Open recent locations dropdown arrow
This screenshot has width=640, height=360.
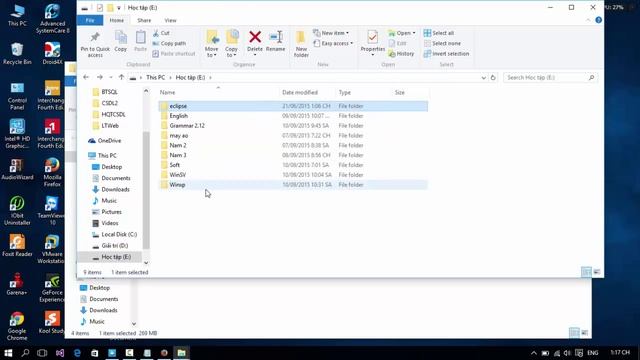point(111,77)
